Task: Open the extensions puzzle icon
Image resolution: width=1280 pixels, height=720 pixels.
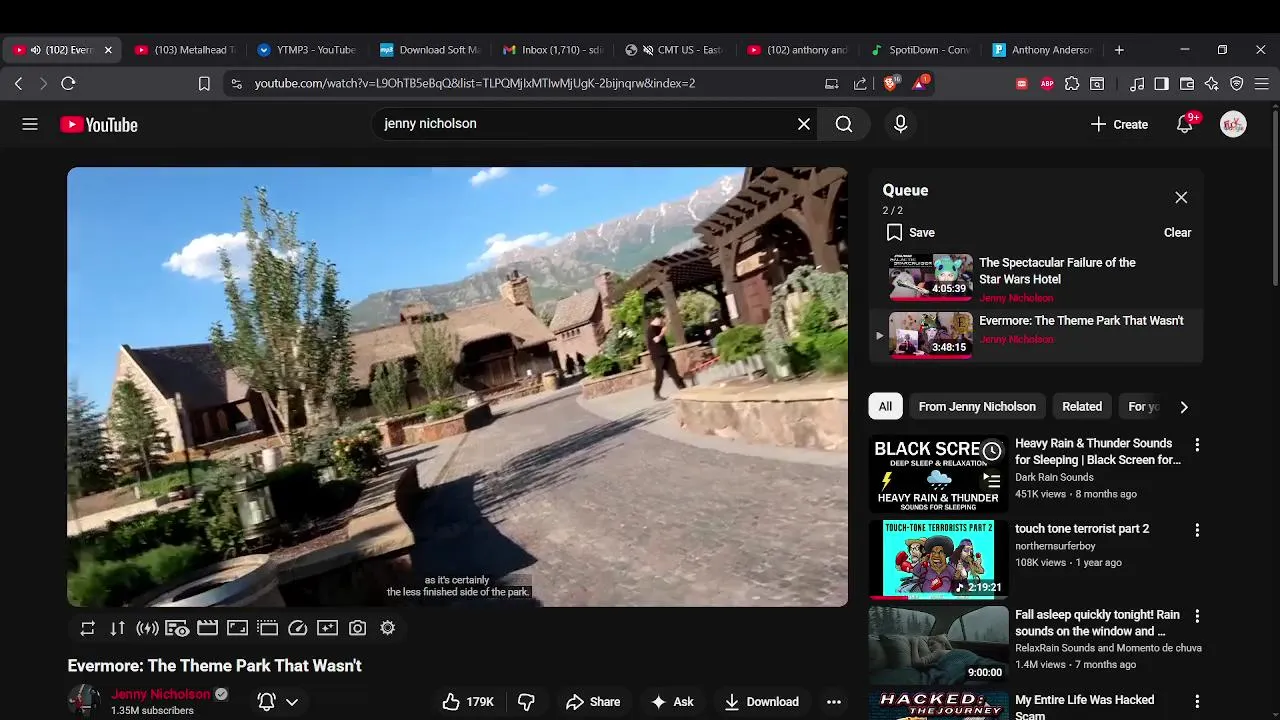Action: (x=1072, y=84)
